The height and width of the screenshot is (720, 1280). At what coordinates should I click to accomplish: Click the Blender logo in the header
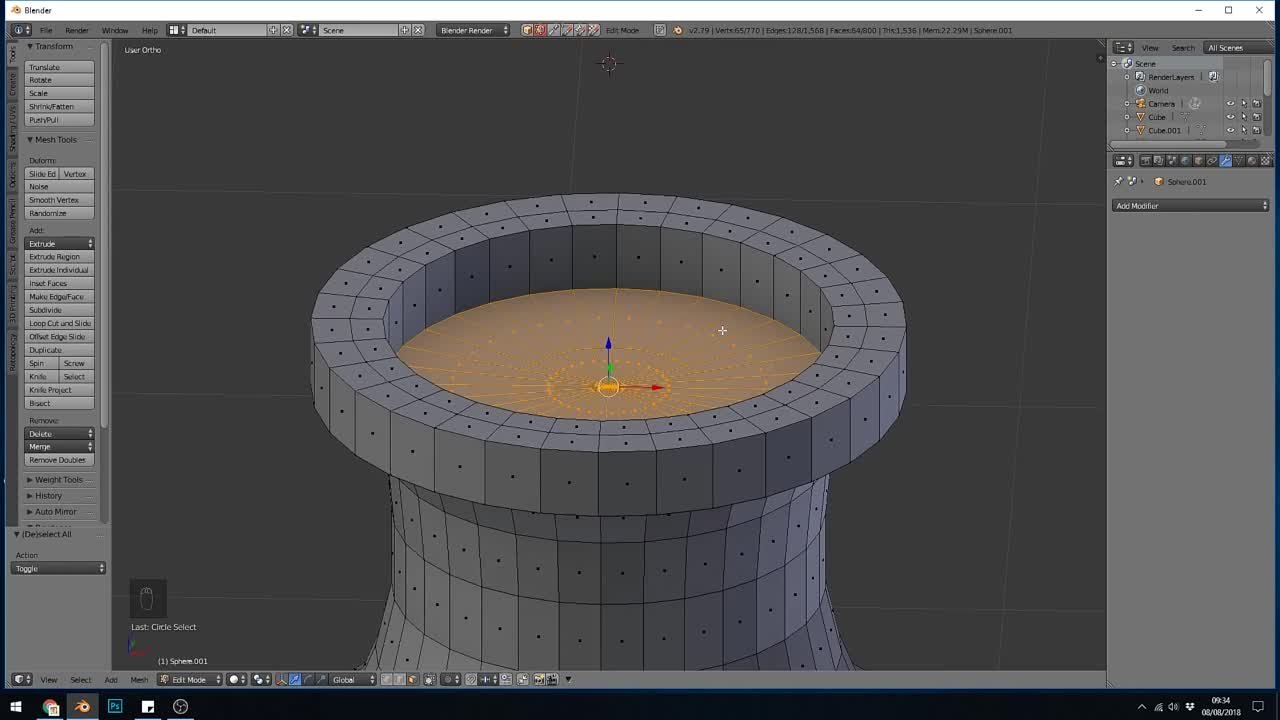click(x=18, y=30)
